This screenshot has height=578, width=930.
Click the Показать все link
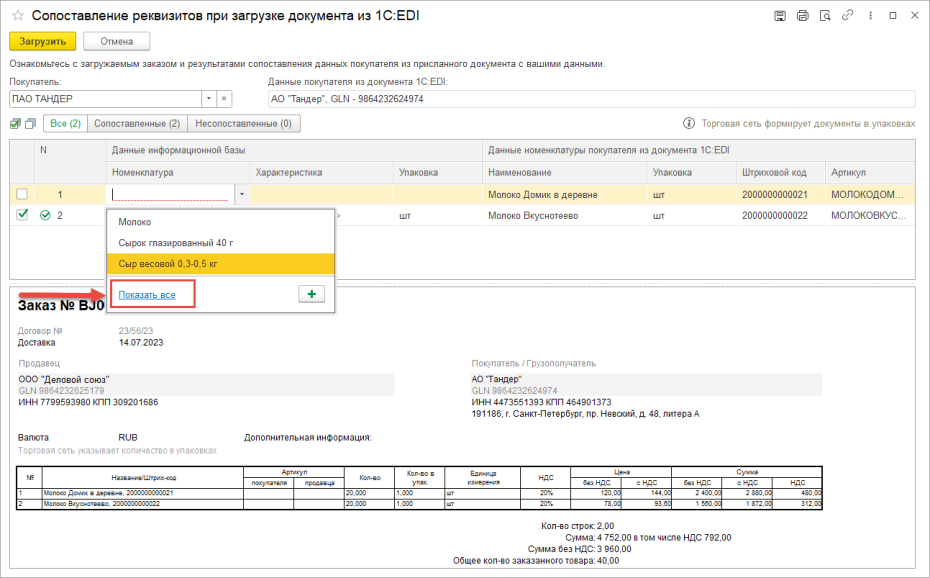pos(147,295)
